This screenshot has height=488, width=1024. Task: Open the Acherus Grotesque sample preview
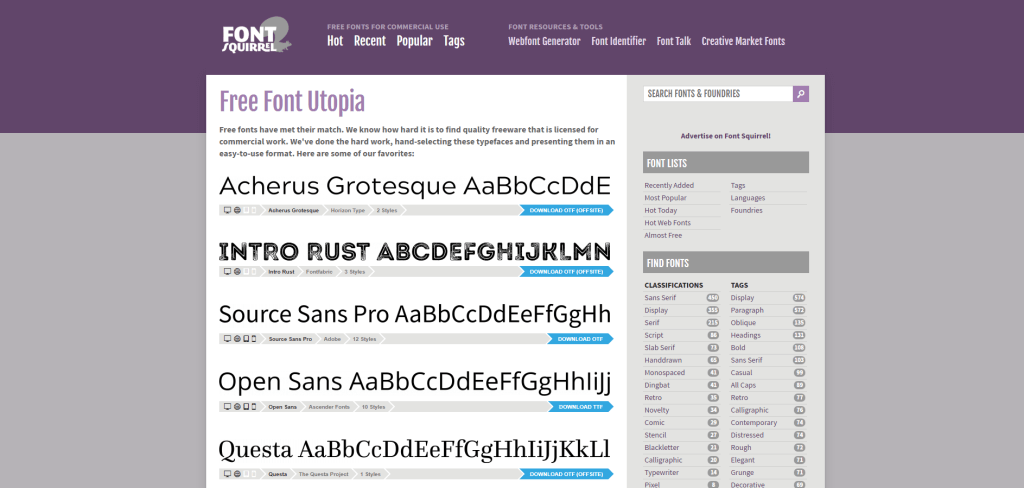coord(415,186)
